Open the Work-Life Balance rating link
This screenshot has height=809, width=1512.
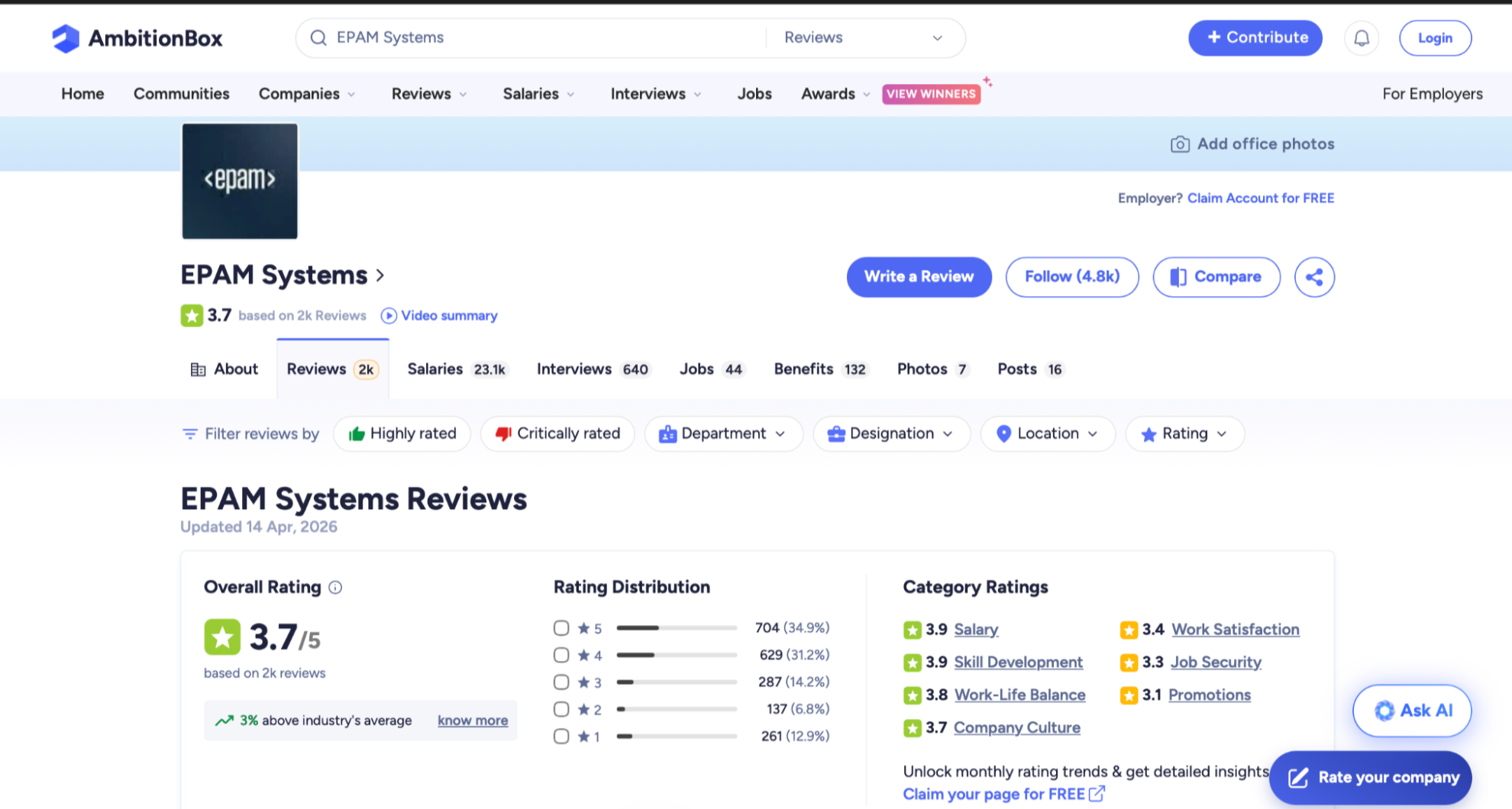pos(1019,695)
